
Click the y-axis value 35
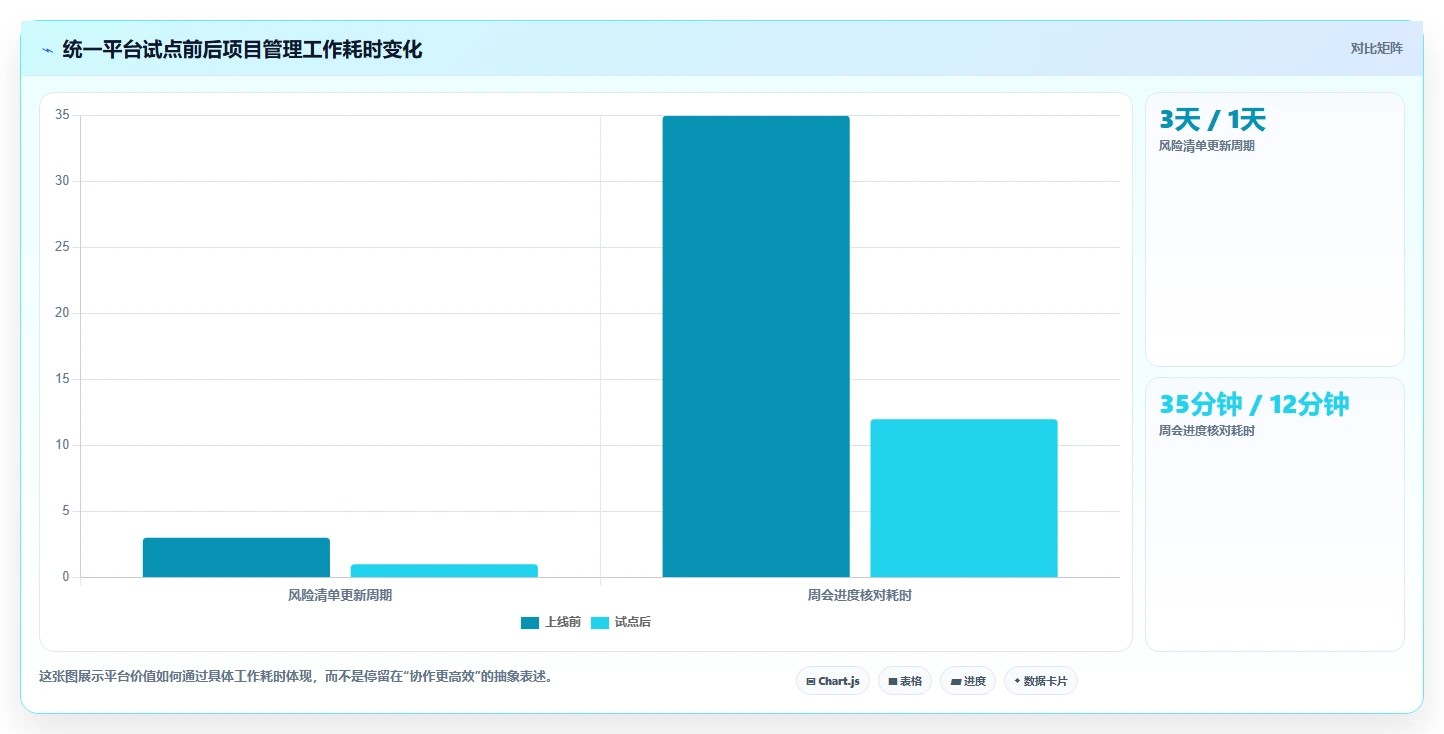tap(62, 115)
